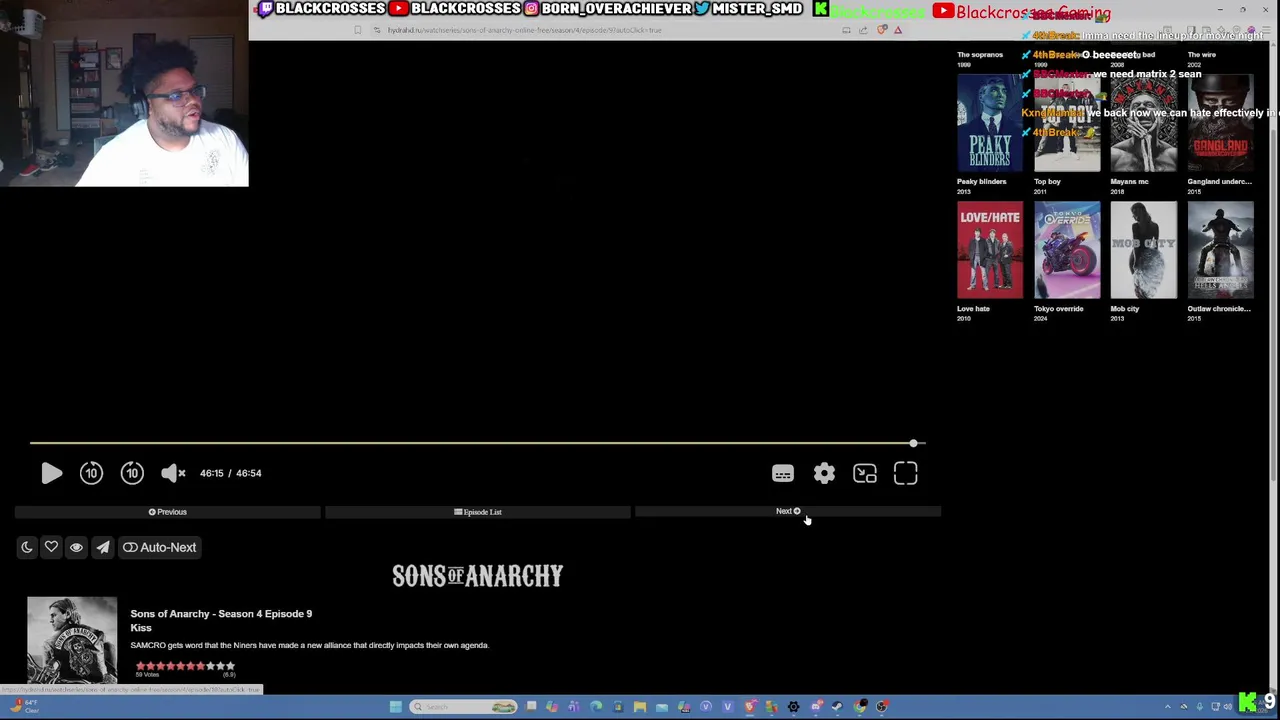Click 'The sopranos' title link
Screen dimensions: 1280x720
click(x=979, y=55)
